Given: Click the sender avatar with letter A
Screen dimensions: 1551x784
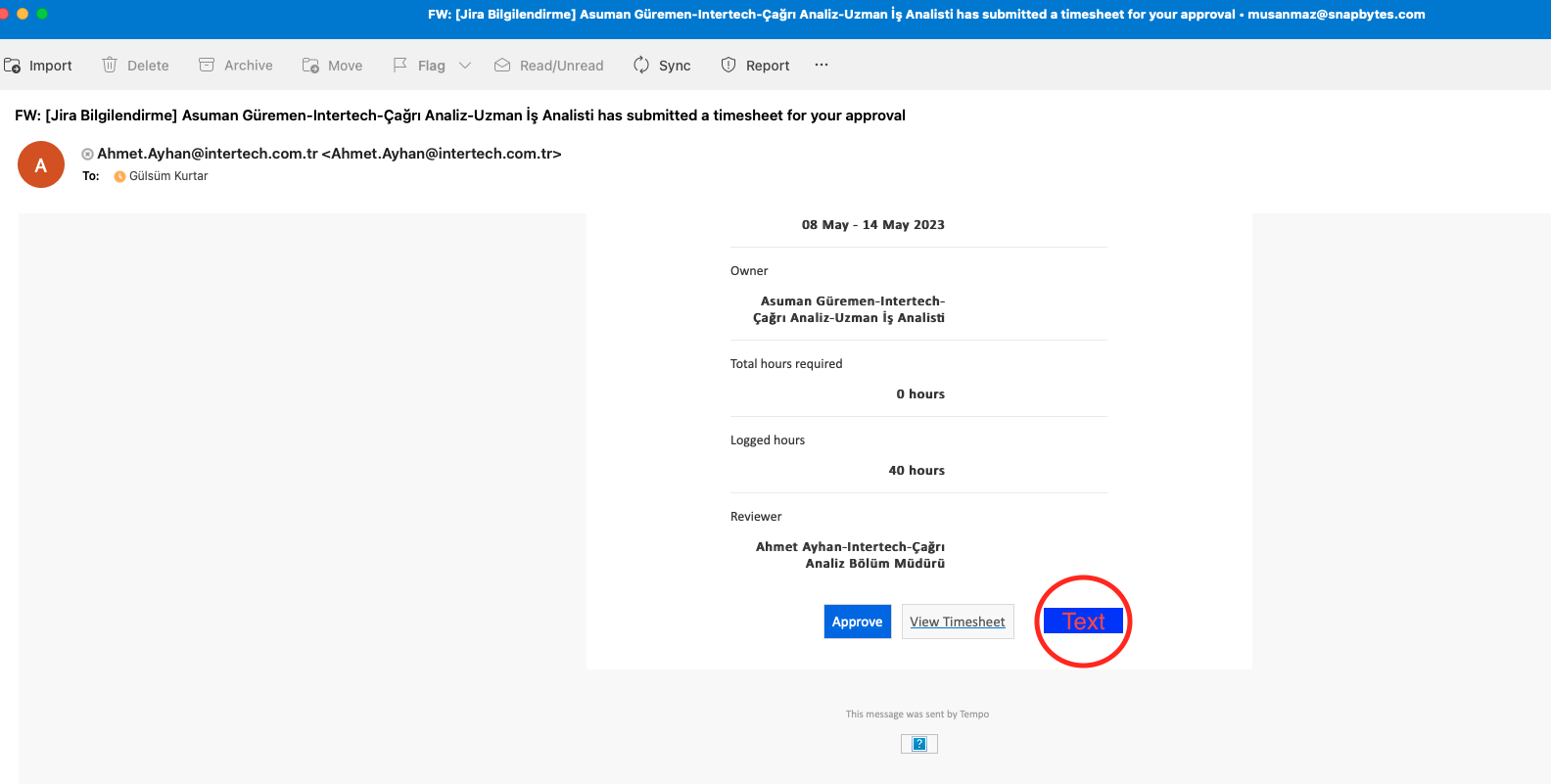Looking at the screenshot, I should 41,165.
